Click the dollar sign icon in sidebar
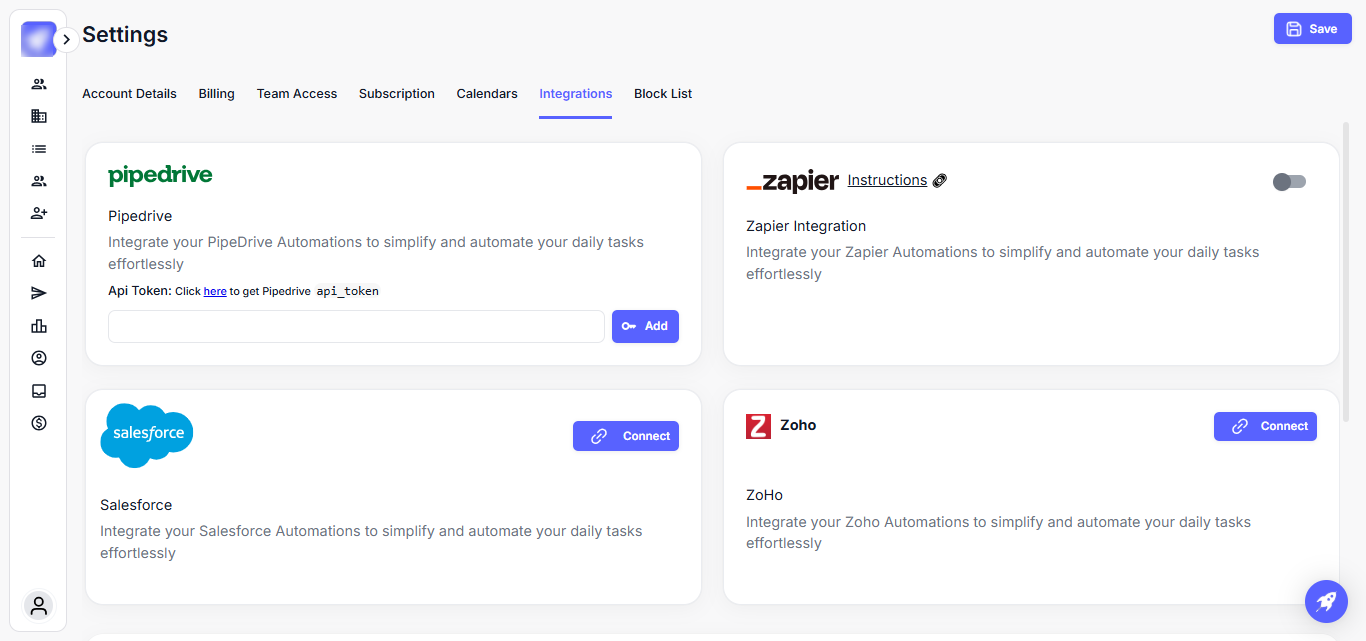The width and height of the screenshot is (1366, 641). tap(39, 423)
